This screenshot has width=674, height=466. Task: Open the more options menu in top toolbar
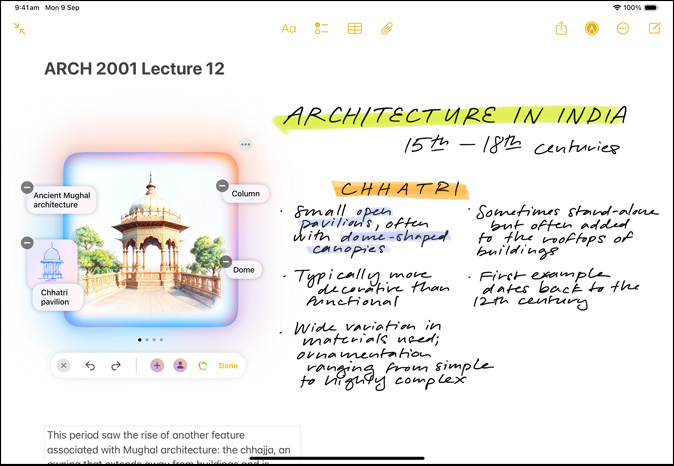click(623, 29)
